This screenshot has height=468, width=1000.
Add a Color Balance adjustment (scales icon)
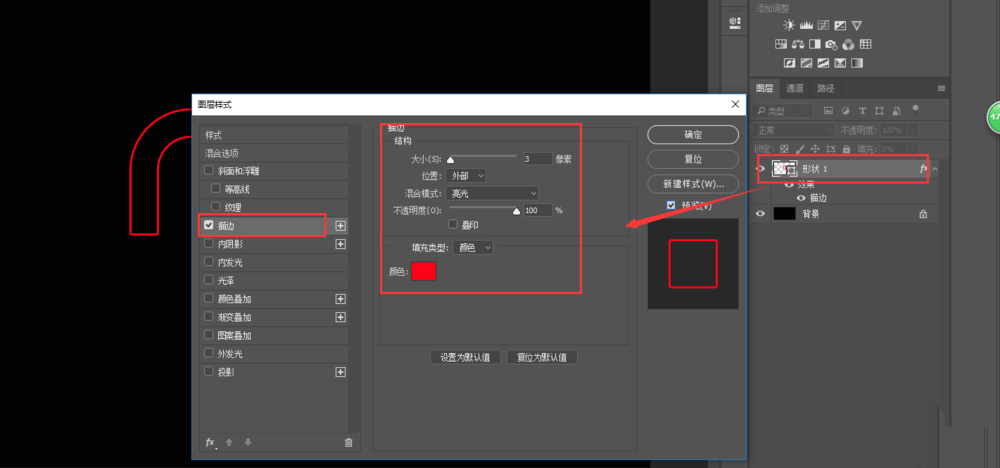point(798,44)
